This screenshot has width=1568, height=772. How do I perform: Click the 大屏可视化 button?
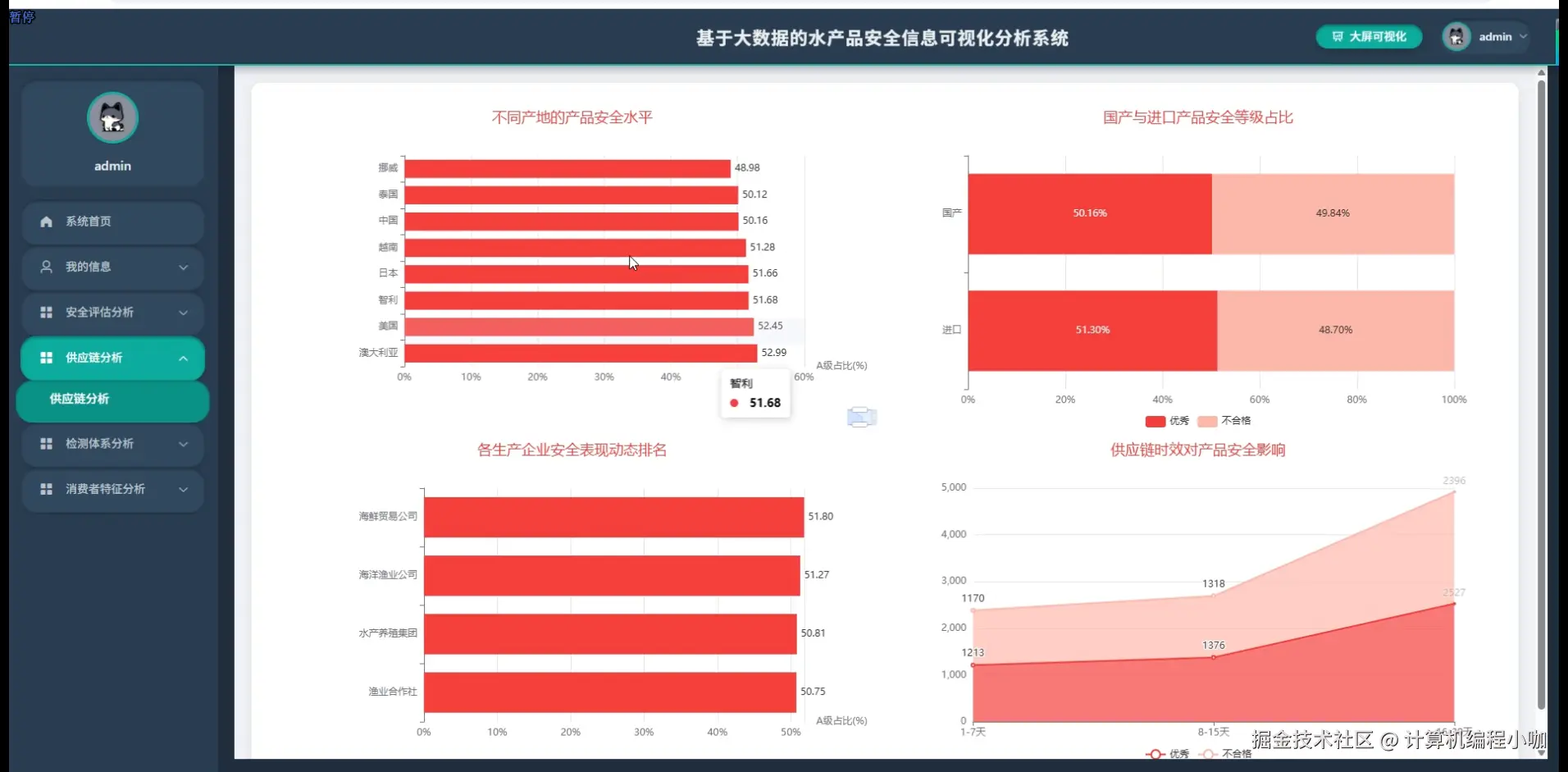[1368, 36]
